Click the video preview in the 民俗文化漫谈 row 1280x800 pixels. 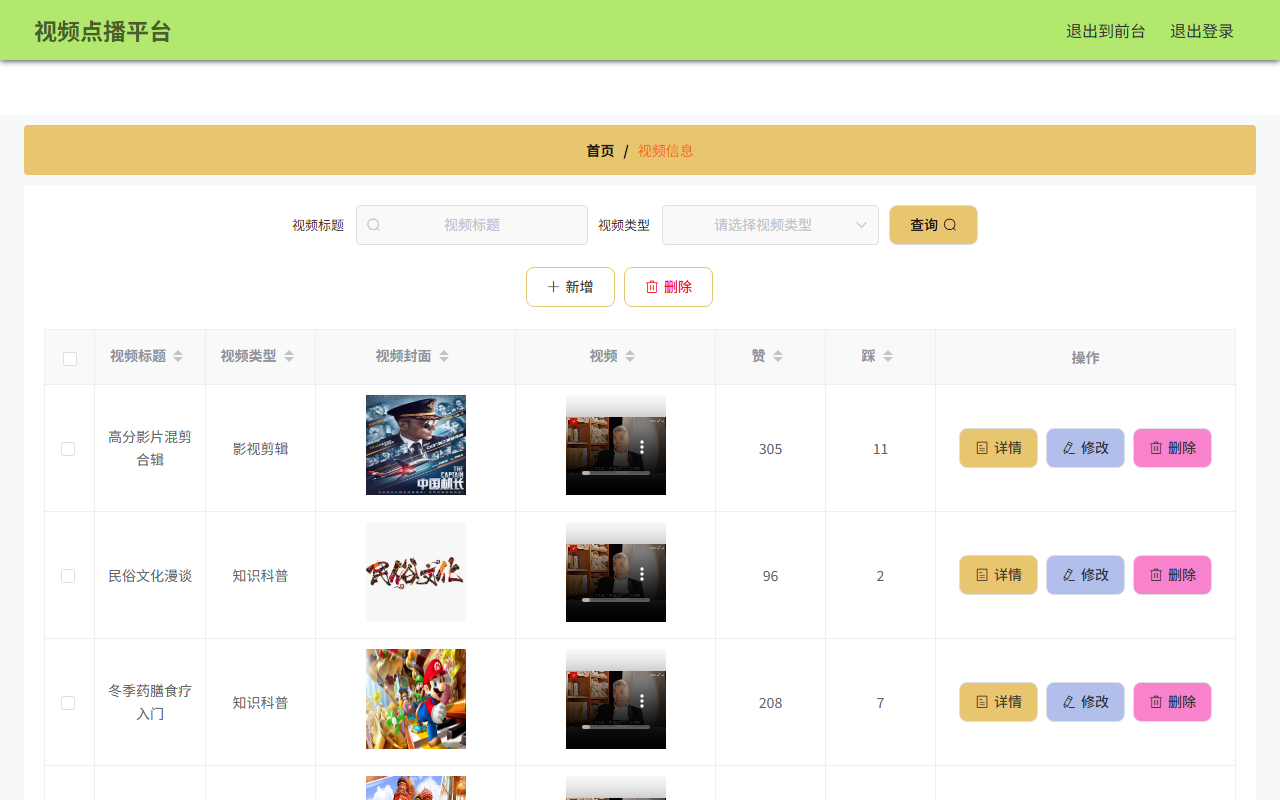click(x=616, y=572)
